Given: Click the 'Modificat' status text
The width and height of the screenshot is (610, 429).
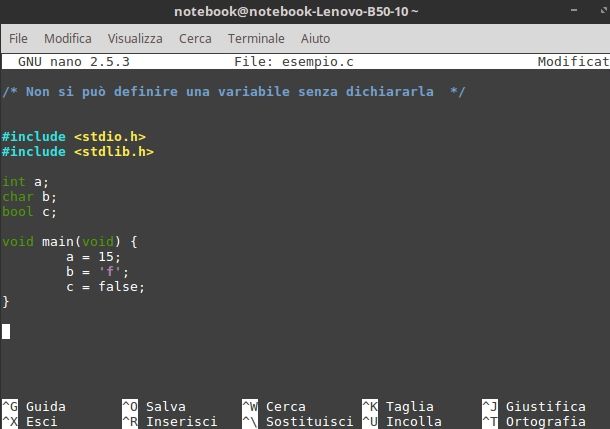Looking at the screenshot, I should (x=573, y=61).
